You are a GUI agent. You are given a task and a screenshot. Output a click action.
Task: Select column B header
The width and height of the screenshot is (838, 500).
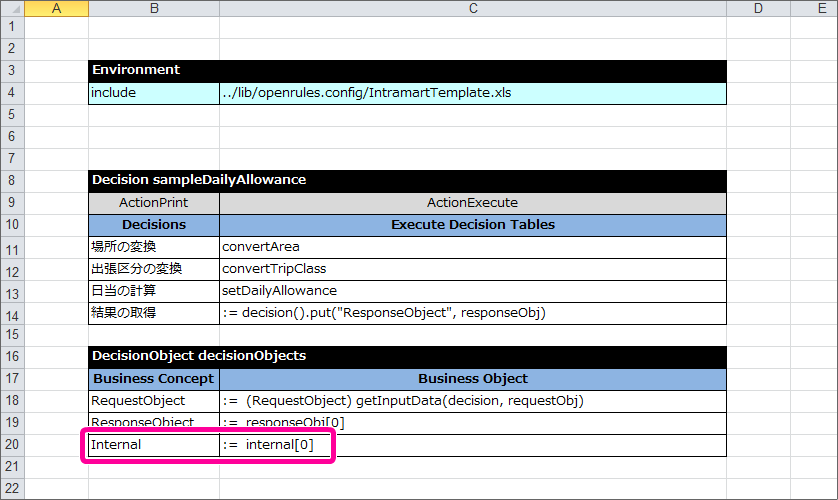click(x=154, y=8)
